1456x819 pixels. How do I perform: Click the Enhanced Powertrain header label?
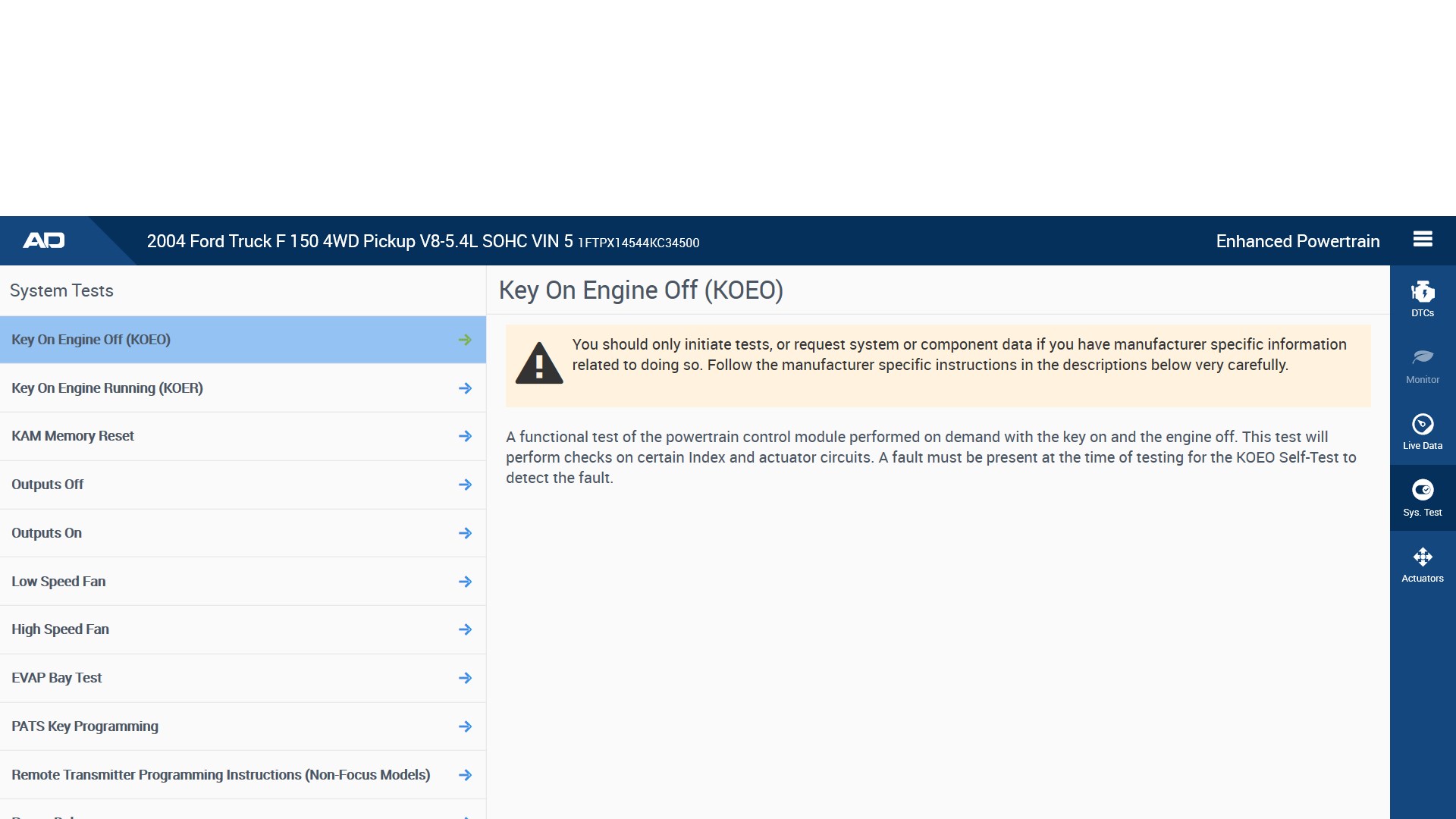click(1298, 241)
